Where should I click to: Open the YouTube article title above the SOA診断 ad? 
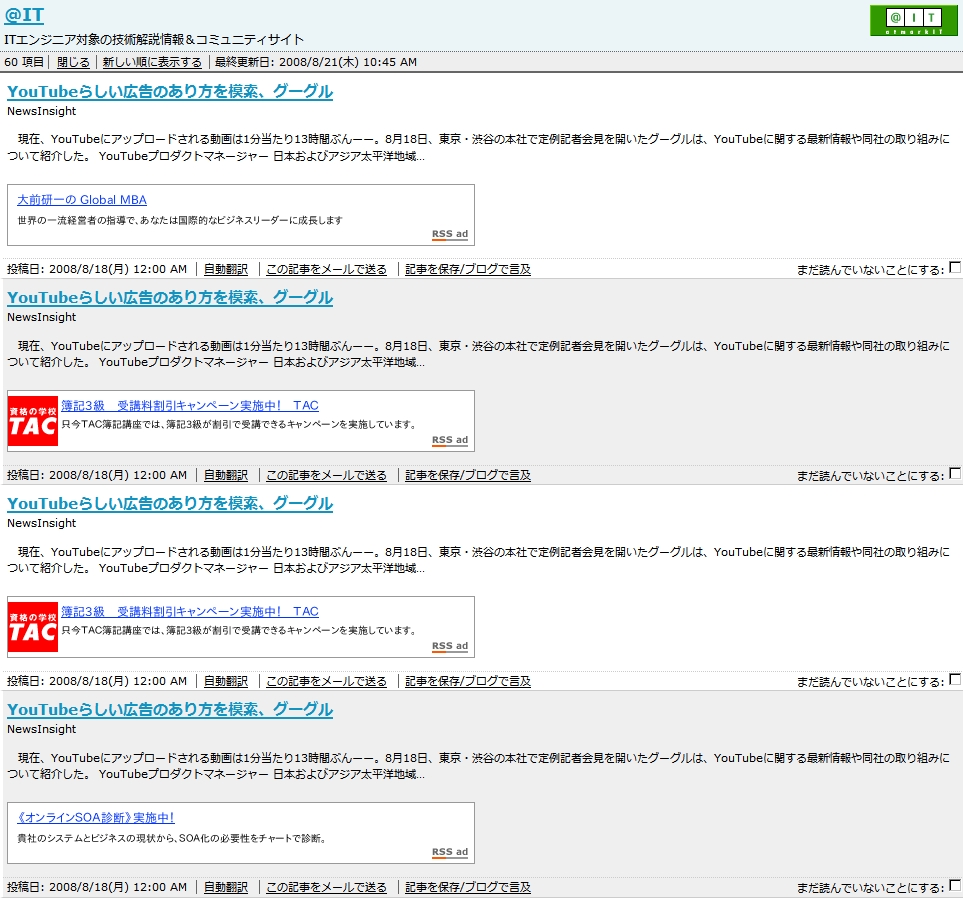pos(170,709)
